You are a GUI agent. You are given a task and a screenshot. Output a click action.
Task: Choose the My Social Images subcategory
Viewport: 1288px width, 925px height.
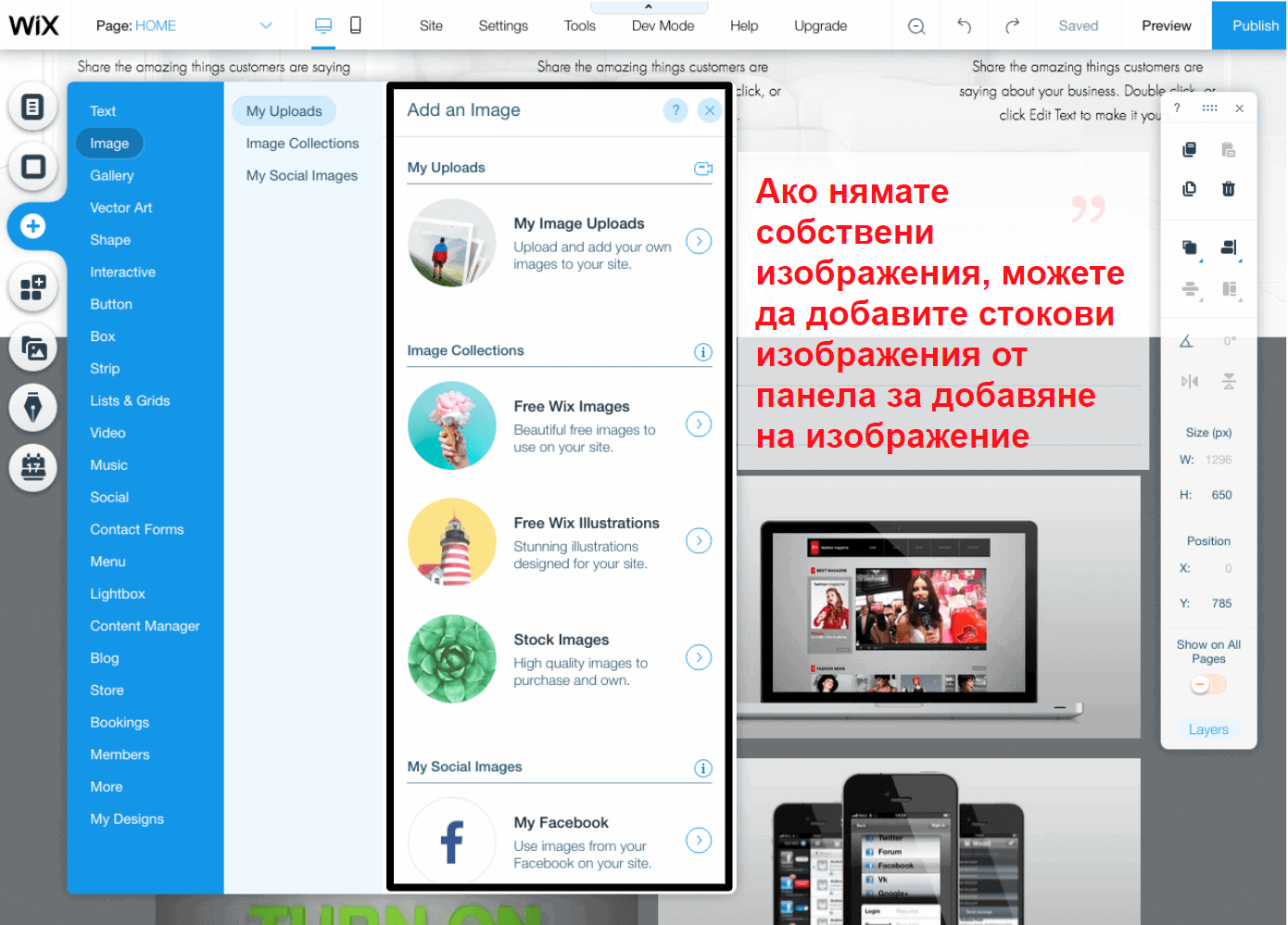click(302, 175)
